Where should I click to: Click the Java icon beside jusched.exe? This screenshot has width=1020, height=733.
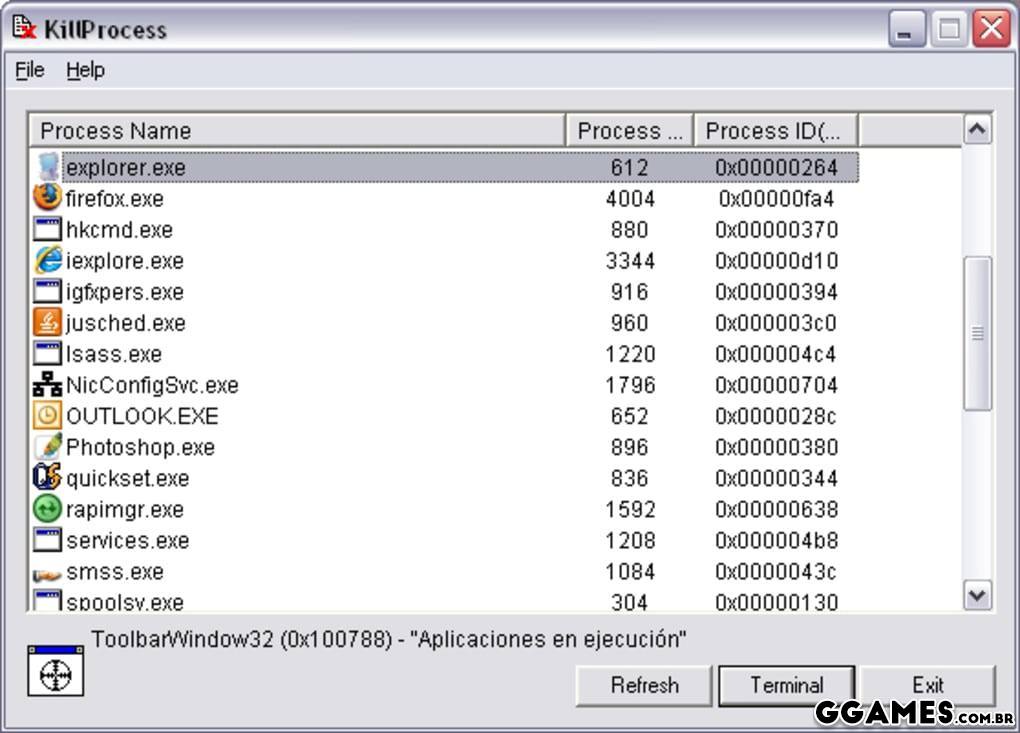[x=47, y=322]
